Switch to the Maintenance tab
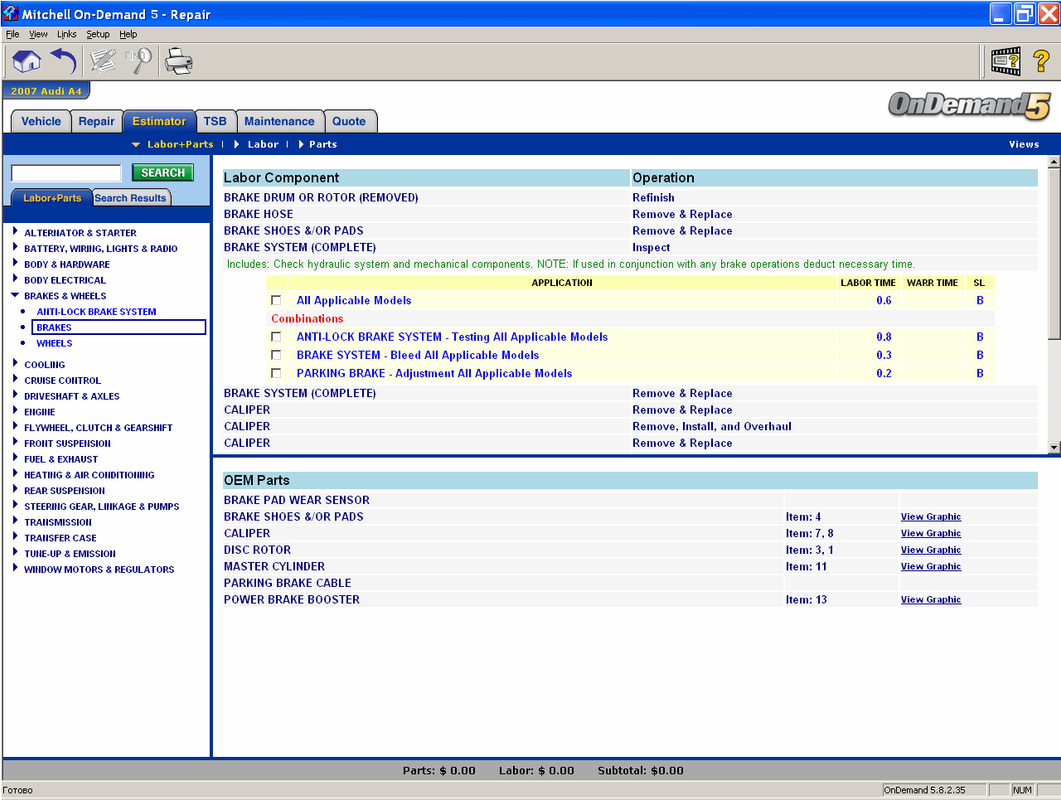Viewport: 1061px width, 800px height. pyautogui.click(x=279, y=121)
